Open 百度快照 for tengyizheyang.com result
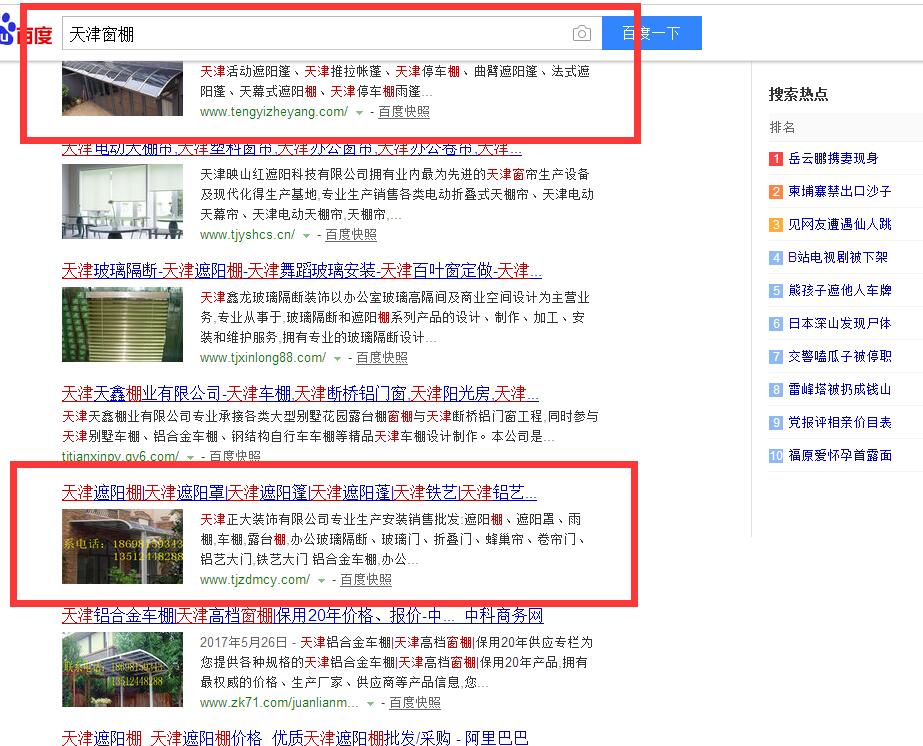923x746 pixels. click(403, 112)
